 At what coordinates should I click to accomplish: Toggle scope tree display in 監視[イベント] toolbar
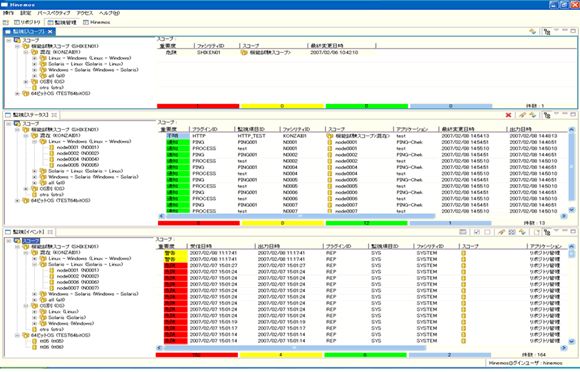tap(547, 232)
